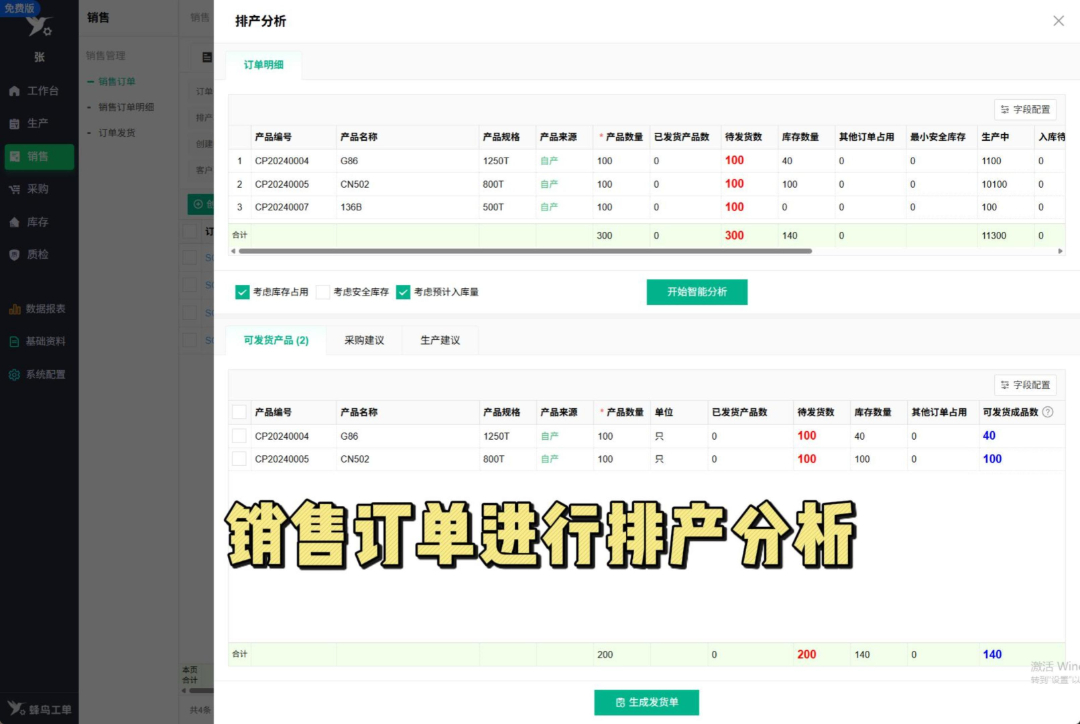
Task: Open 销售订单 in sales management menu
Action: (116, 81)
